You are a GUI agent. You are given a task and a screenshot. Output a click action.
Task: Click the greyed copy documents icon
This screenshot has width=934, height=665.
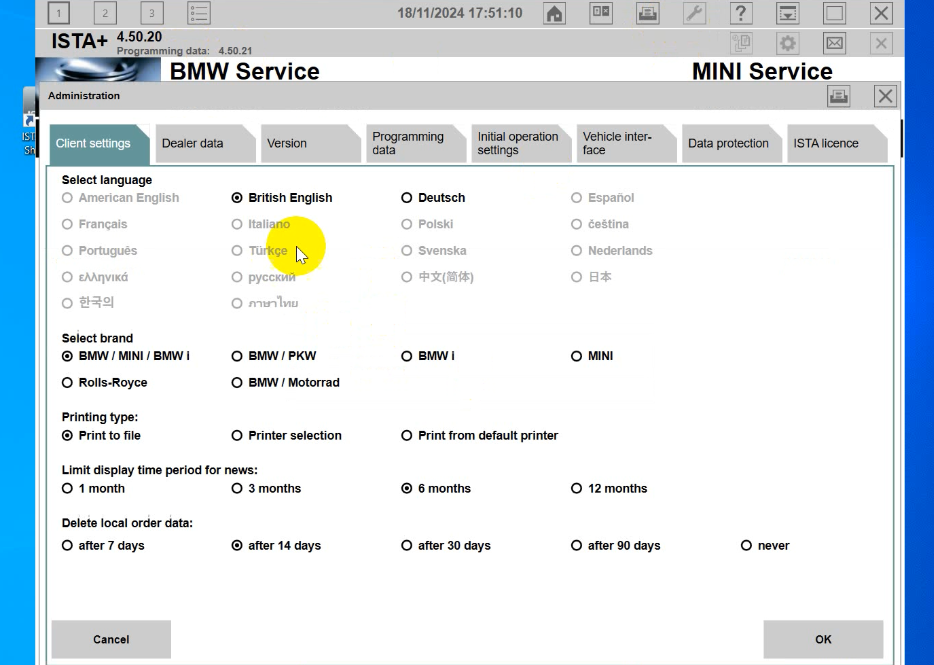pos(742,43)
